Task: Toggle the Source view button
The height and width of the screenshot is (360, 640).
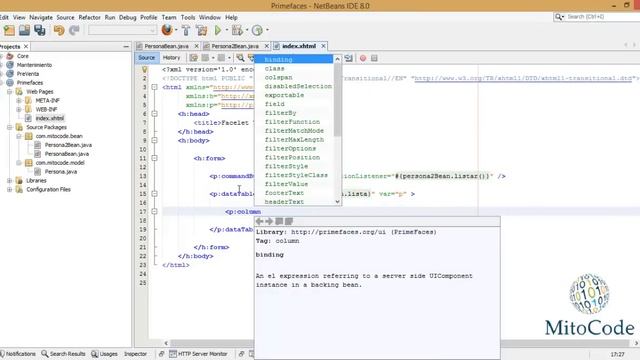Action: (147, 58)
